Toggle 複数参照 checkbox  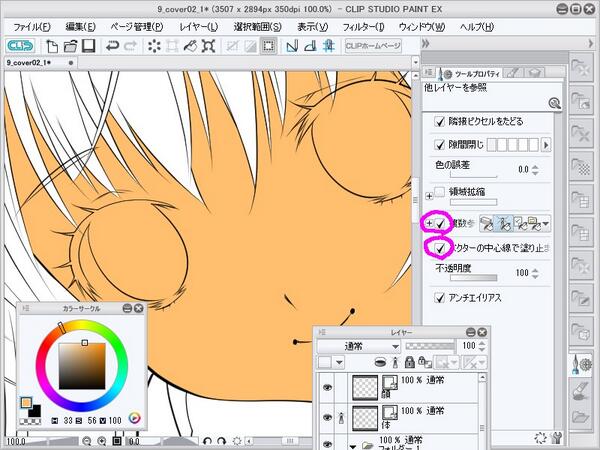click(x=440, y=223)
